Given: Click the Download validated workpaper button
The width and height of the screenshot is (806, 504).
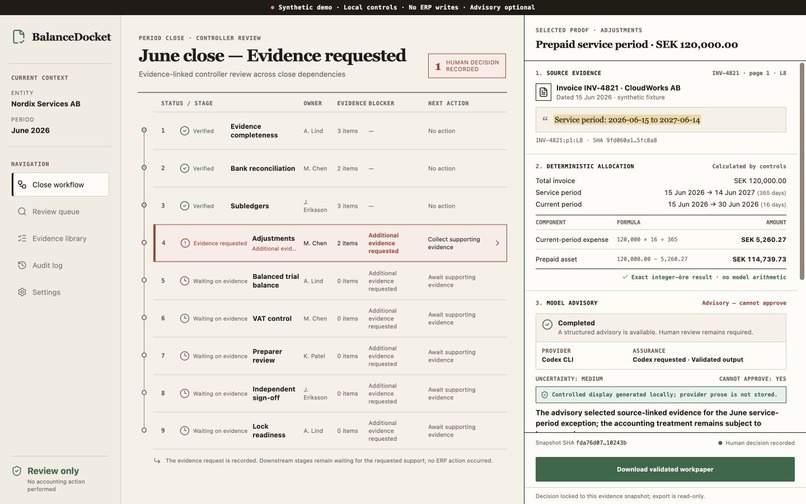Looking at the screenshot, I should point(665,469).
